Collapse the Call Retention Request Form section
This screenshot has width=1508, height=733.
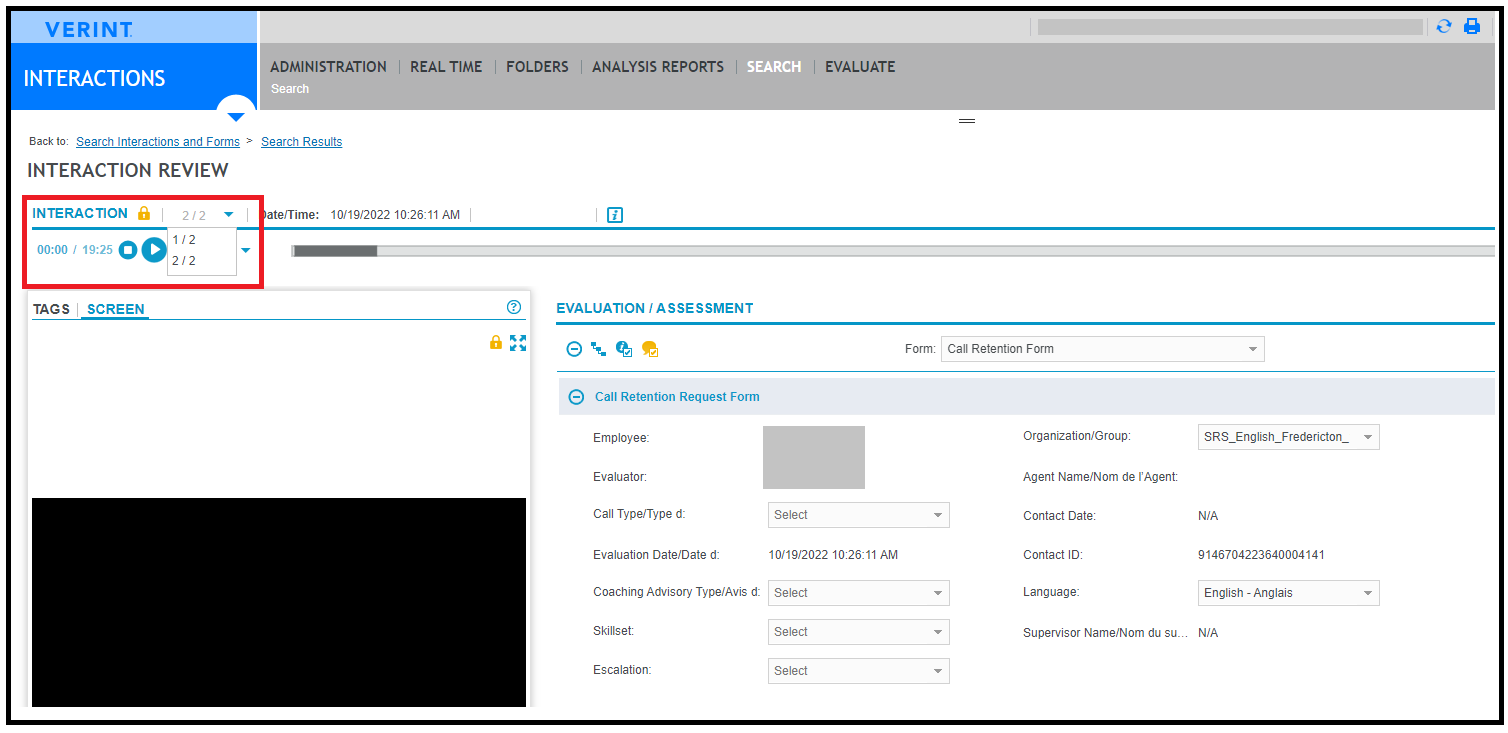pos(576,397)
